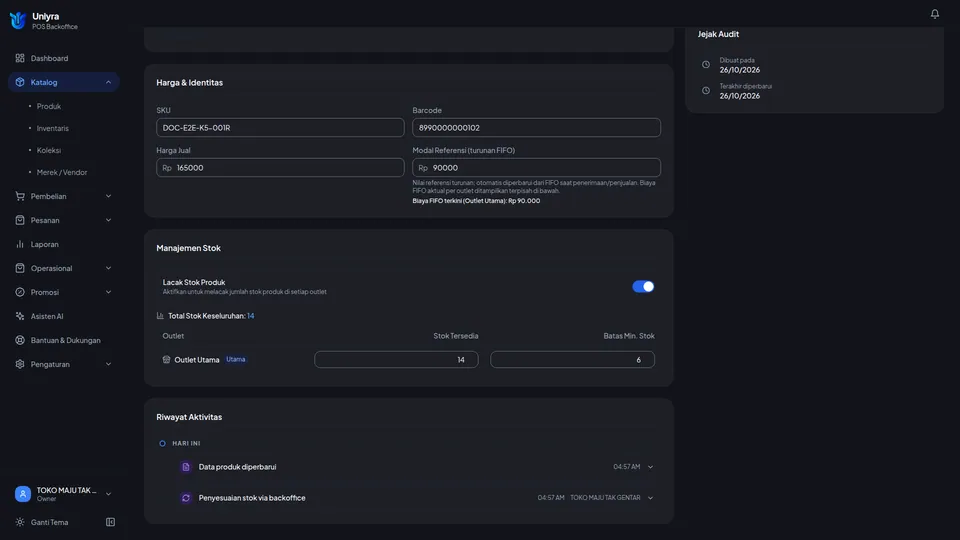Click the Ganti Tema sun icon
960x540 pixels.
(20, 522)
